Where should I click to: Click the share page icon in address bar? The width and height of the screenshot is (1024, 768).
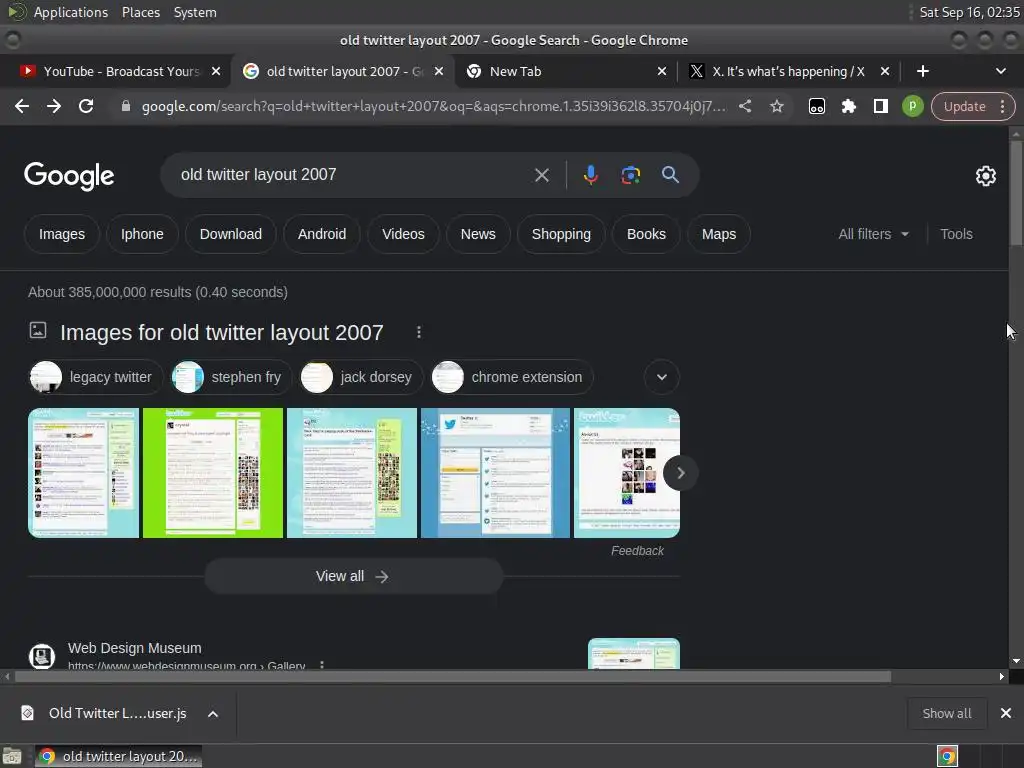coord(744,106)
